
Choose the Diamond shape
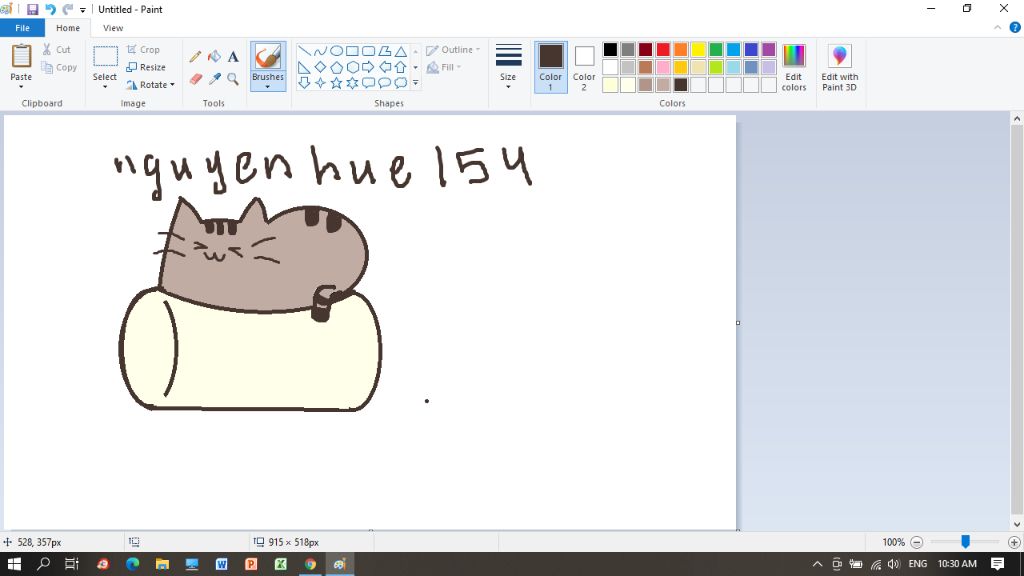tap(320, 67)
